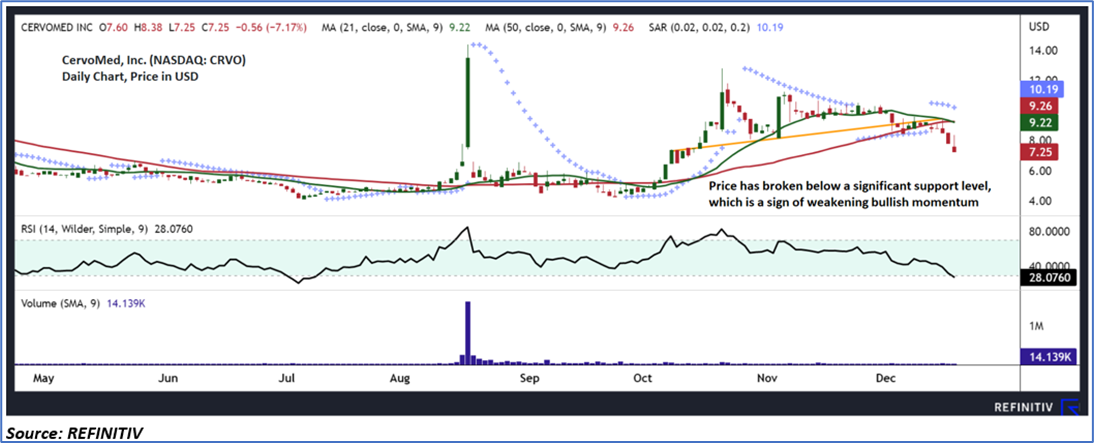Click the Jul label on time axis

click(287, 378)
